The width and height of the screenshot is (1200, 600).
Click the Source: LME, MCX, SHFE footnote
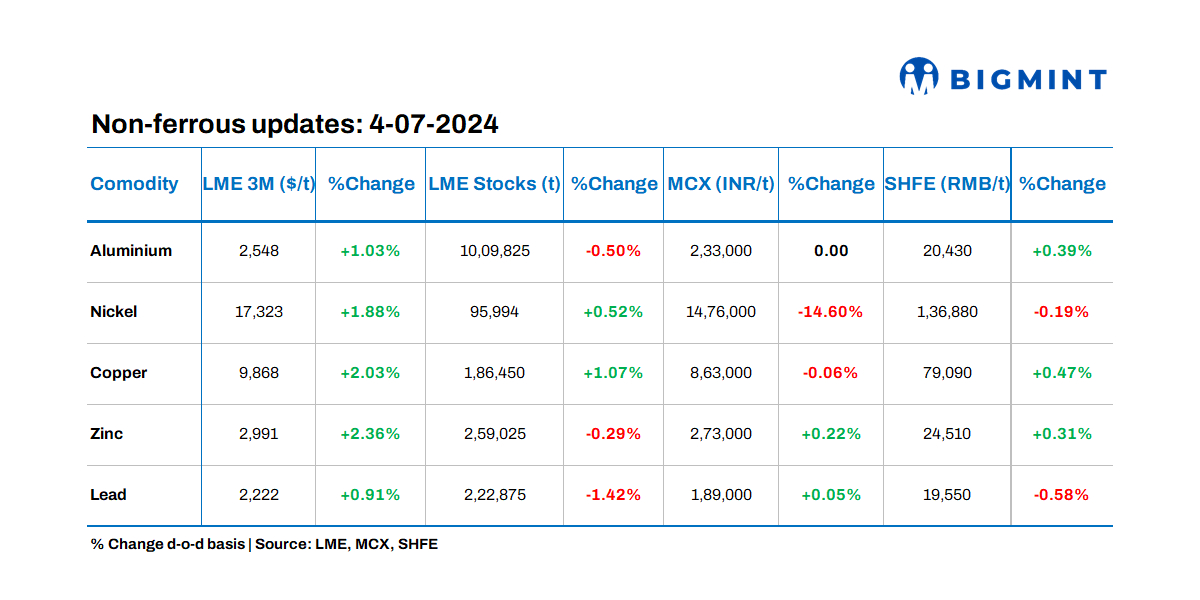click(x=346, y=545)
